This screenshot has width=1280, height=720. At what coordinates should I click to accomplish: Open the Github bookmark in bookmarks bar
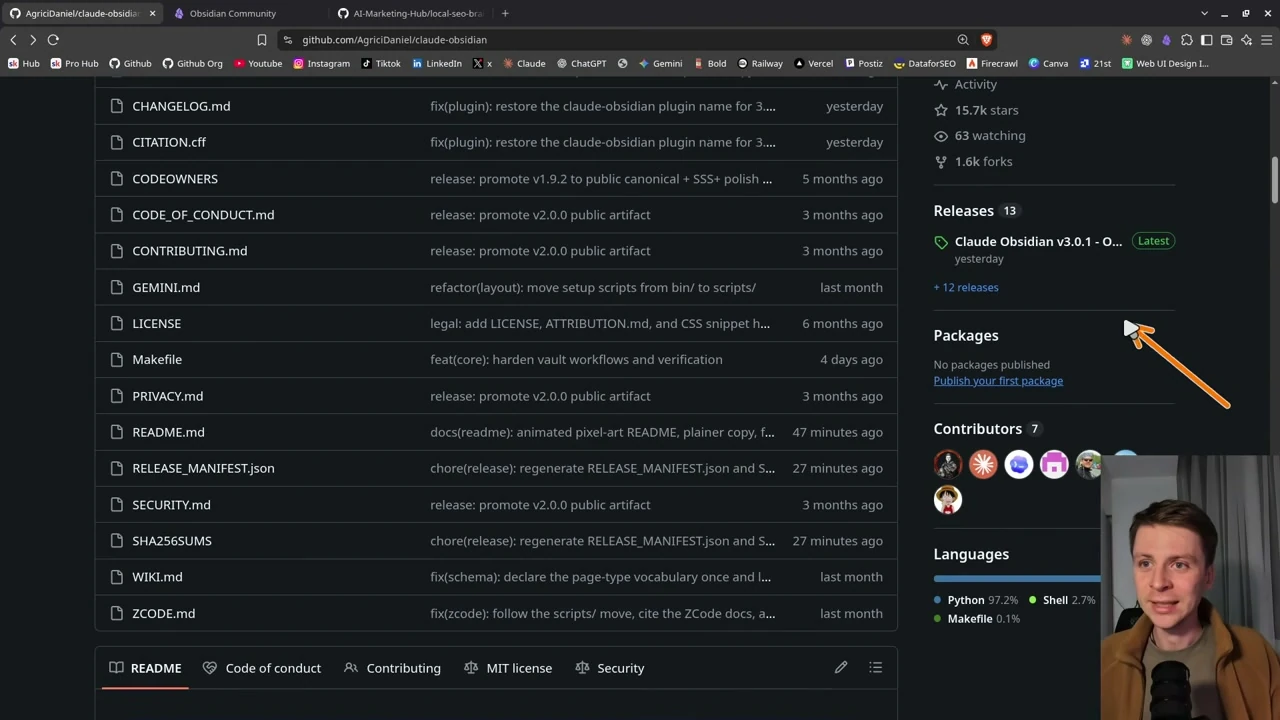pos(130,63)
